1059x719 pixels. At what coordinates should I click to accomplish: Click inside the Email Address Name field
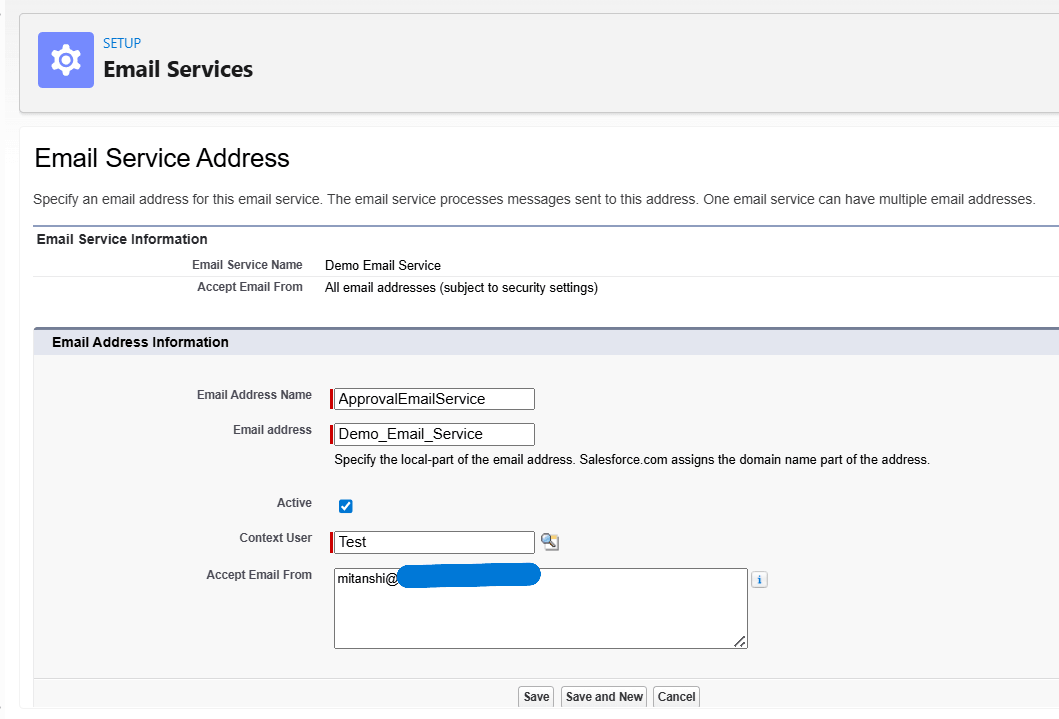433,398
